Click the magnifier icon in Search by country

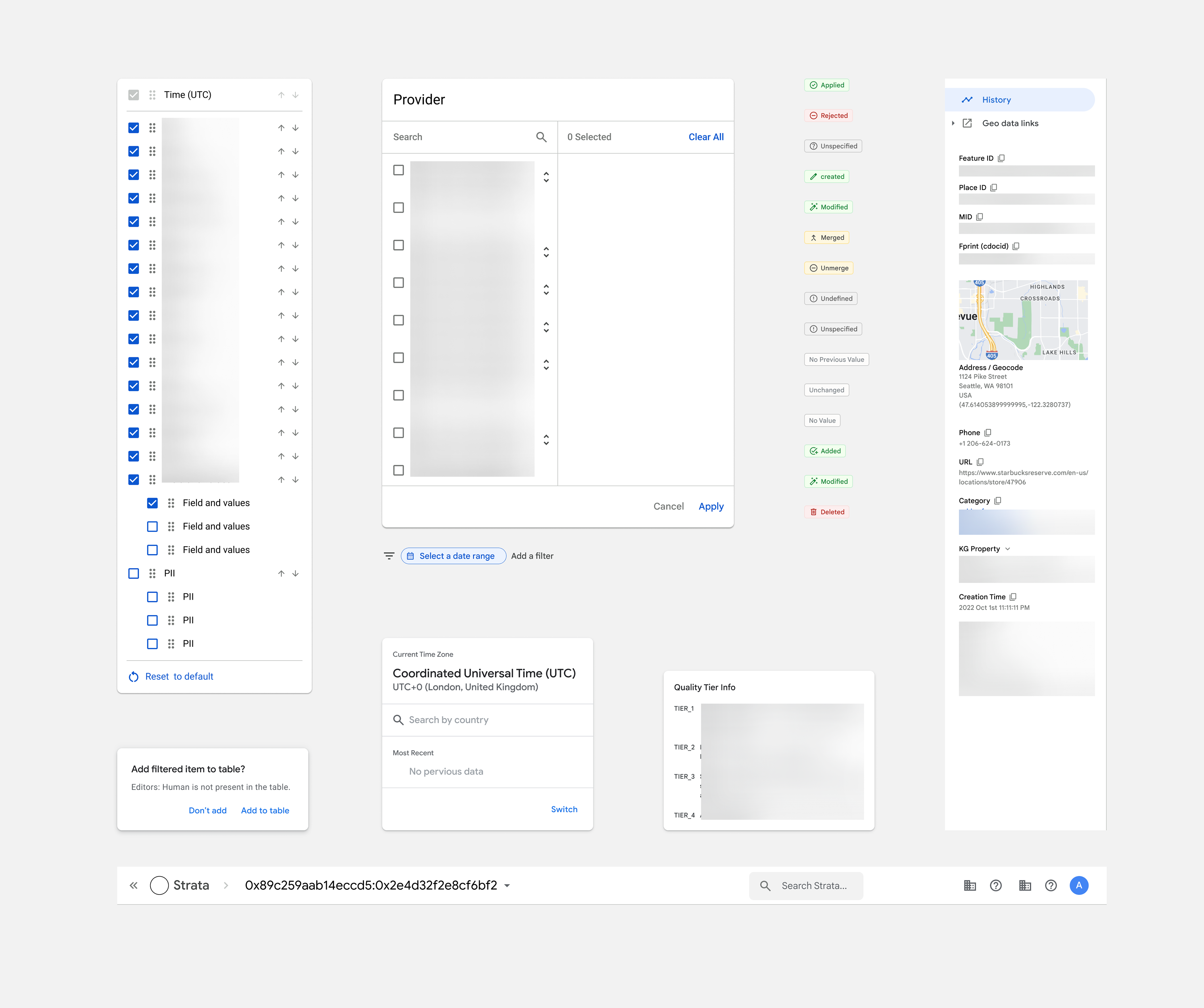[398, 719]
